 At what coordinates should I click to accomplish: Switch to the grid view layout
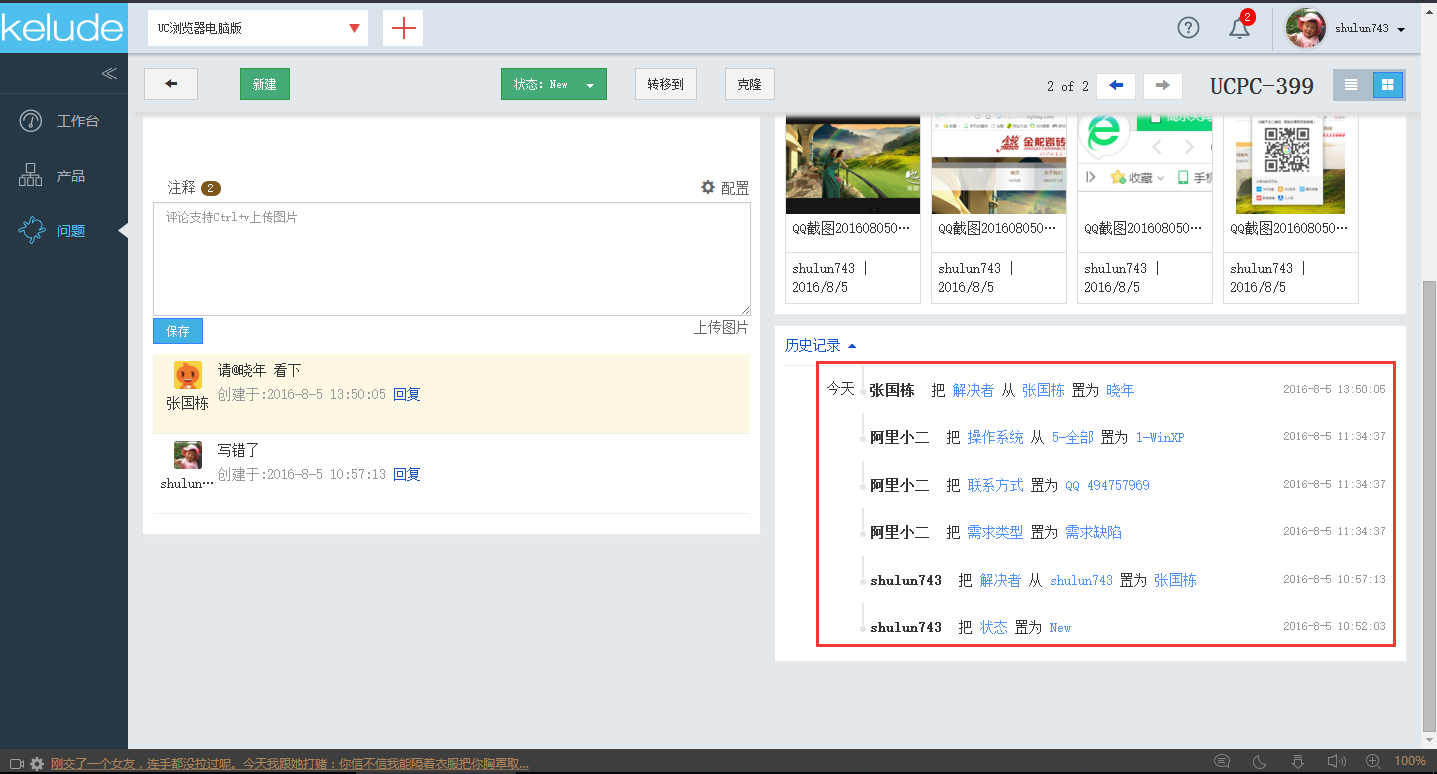point(1387,85)
